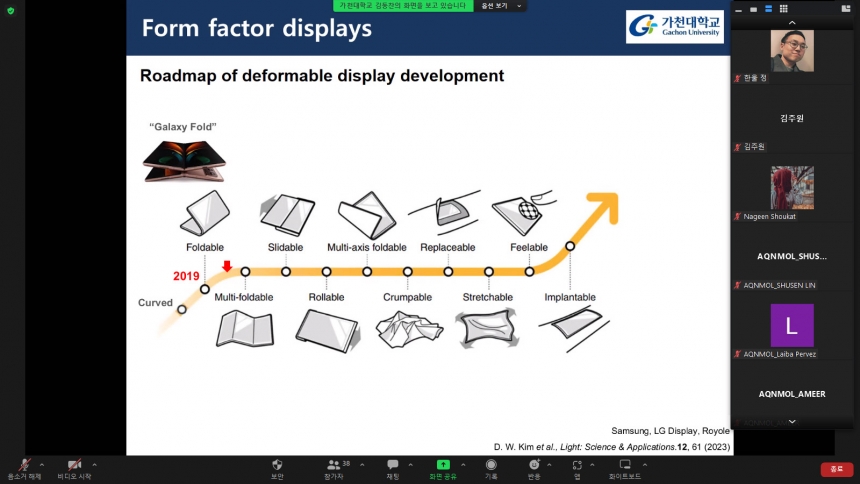The image size is (860, 484).
Task: Click the green screen sharing notification banner
Action: (x=402, y=6)
